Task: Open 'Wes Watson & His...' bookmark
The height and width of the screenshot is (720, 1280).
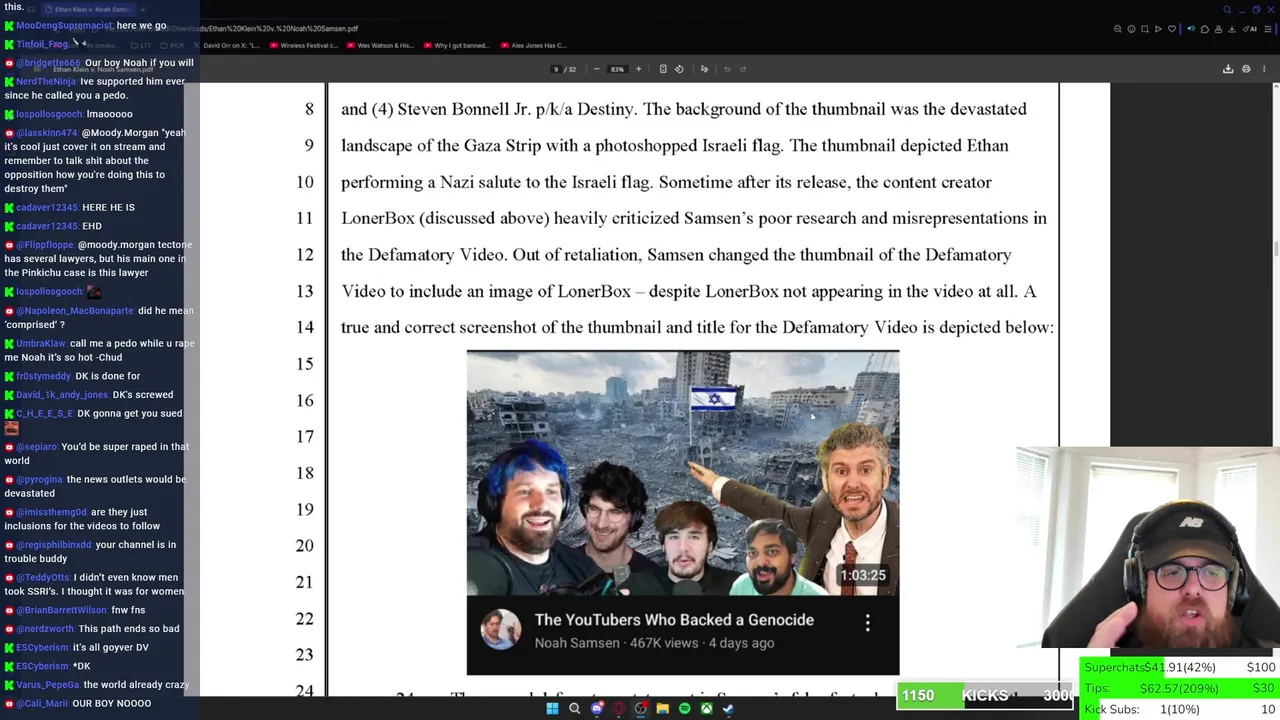Action: [379, 45]
